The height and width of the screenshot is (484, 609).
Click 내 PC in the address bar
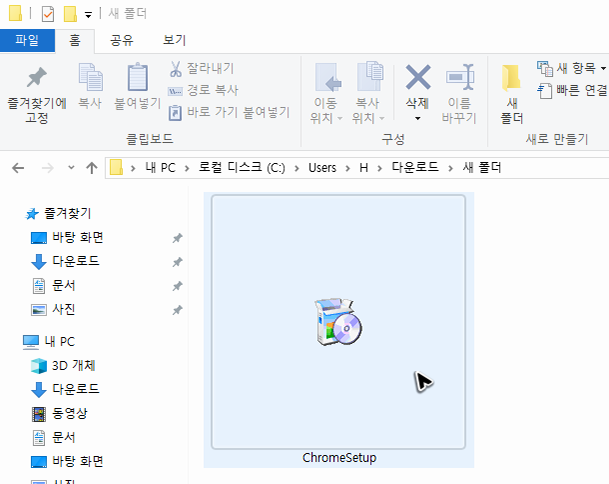pyautogui.click(x=160, y=168)
